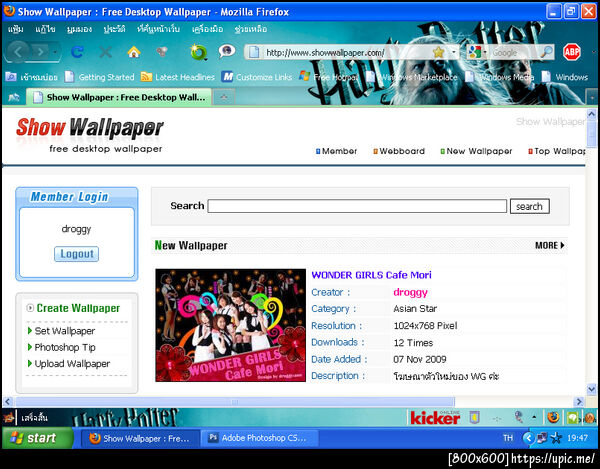
Task: Click the Logout button
Action: [x=77, y=254]
